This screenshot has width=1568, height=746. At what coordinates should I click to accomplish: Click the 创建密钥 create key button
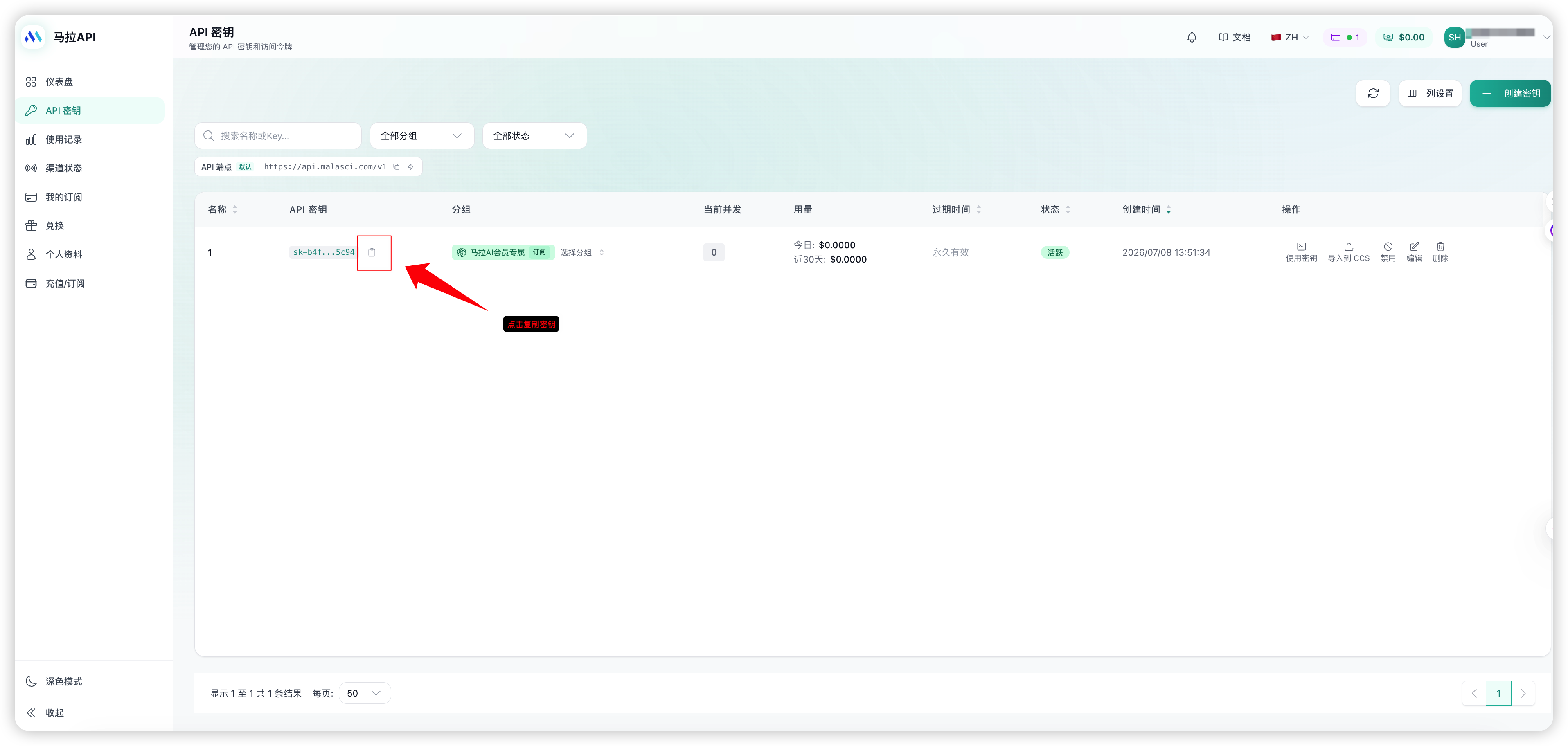[x=1509, y=93]
